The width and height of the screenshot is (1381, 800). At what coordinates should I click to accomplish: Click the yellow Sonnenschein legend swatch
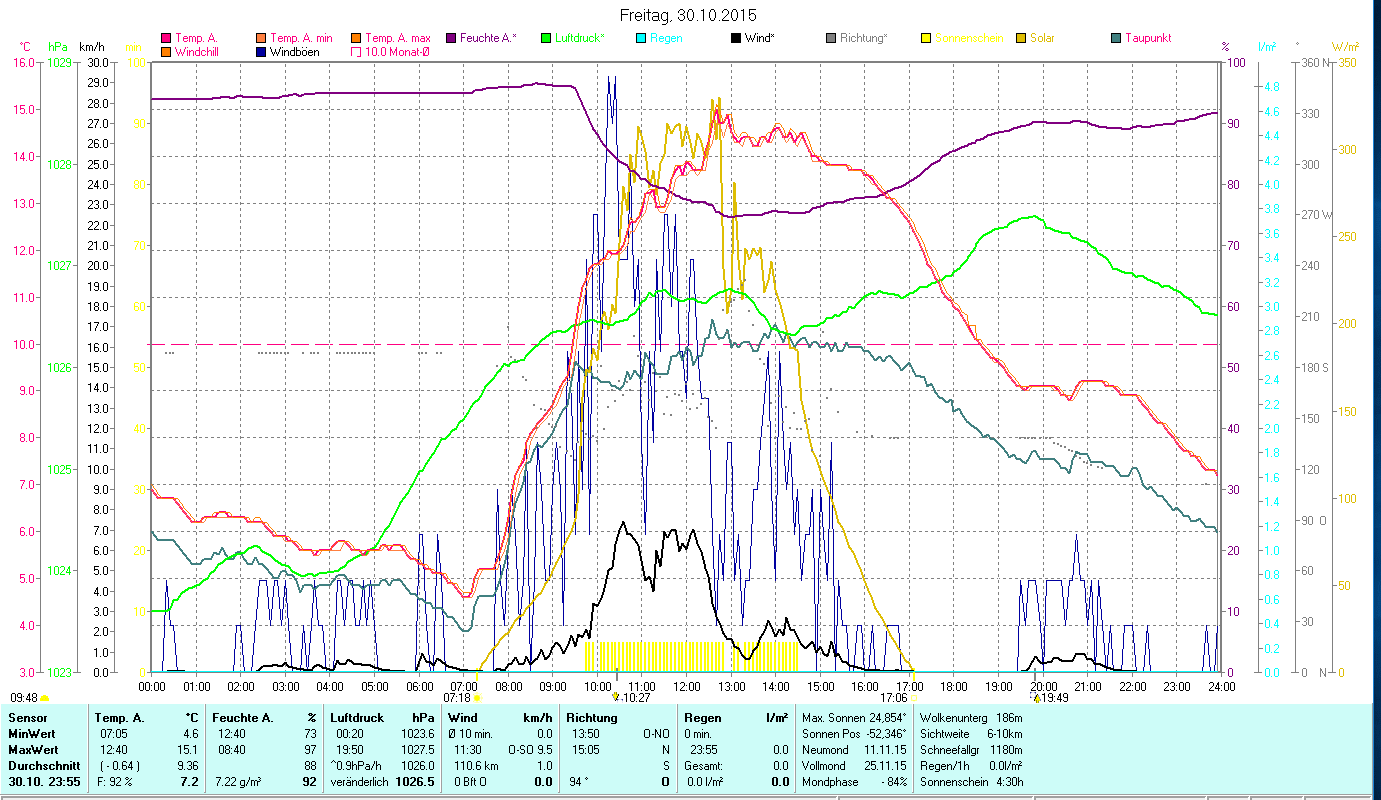pos(926,39)
